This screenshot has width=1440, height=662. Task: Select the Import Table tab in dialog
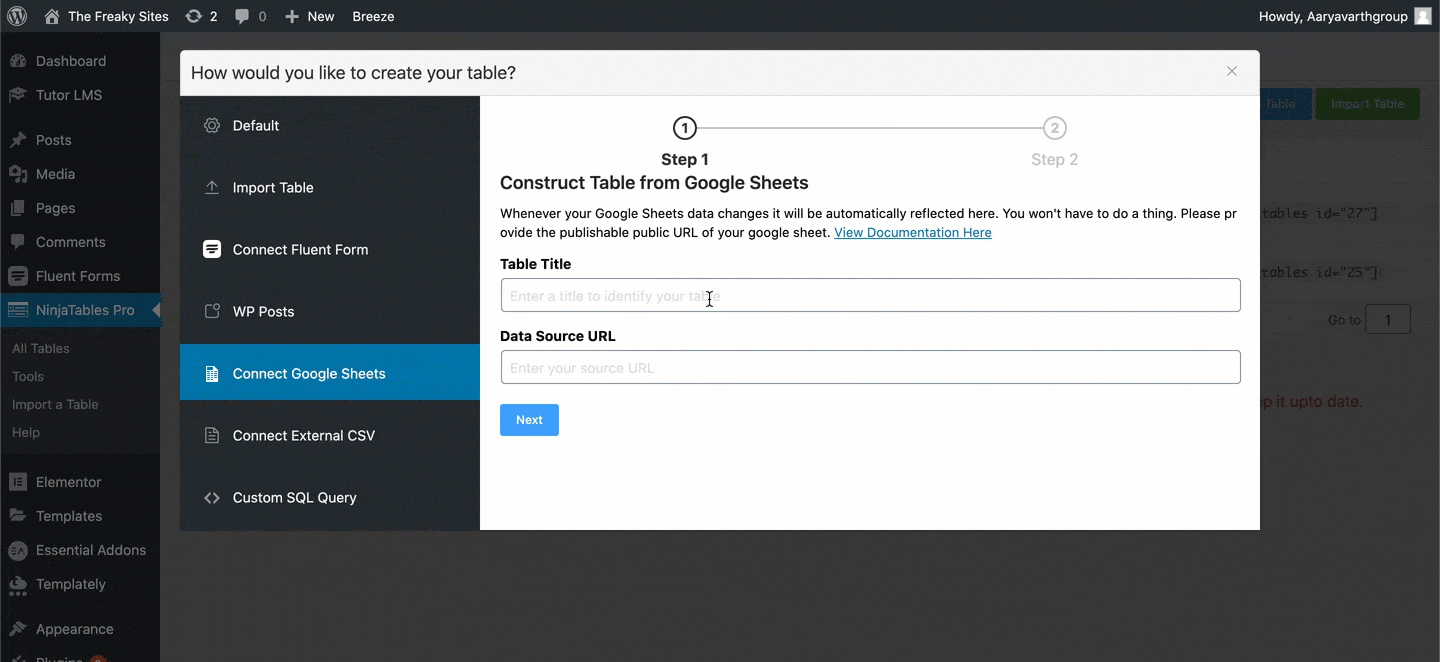[x=330, y=188]
